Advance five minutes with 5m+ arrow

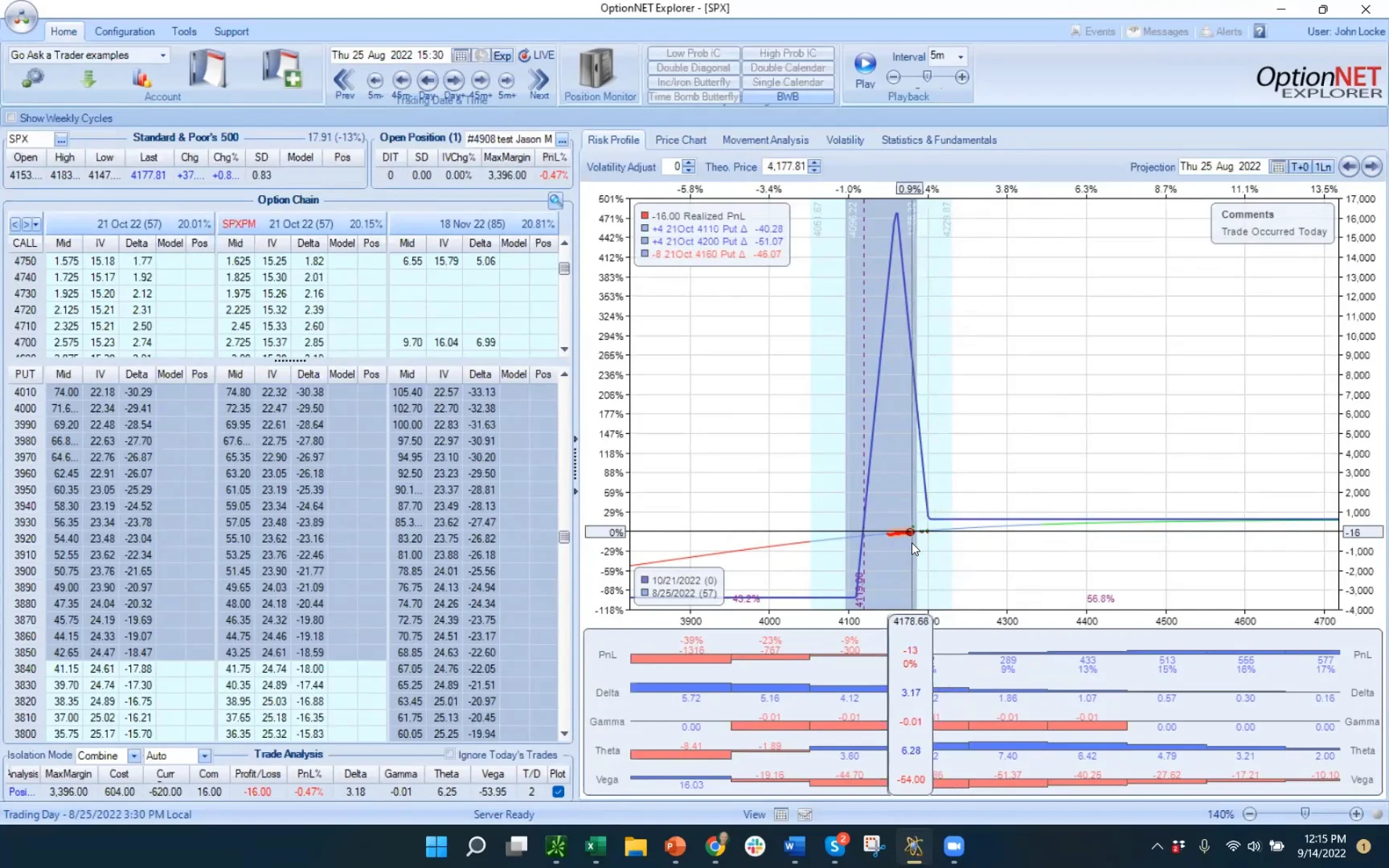click(506, 80)
